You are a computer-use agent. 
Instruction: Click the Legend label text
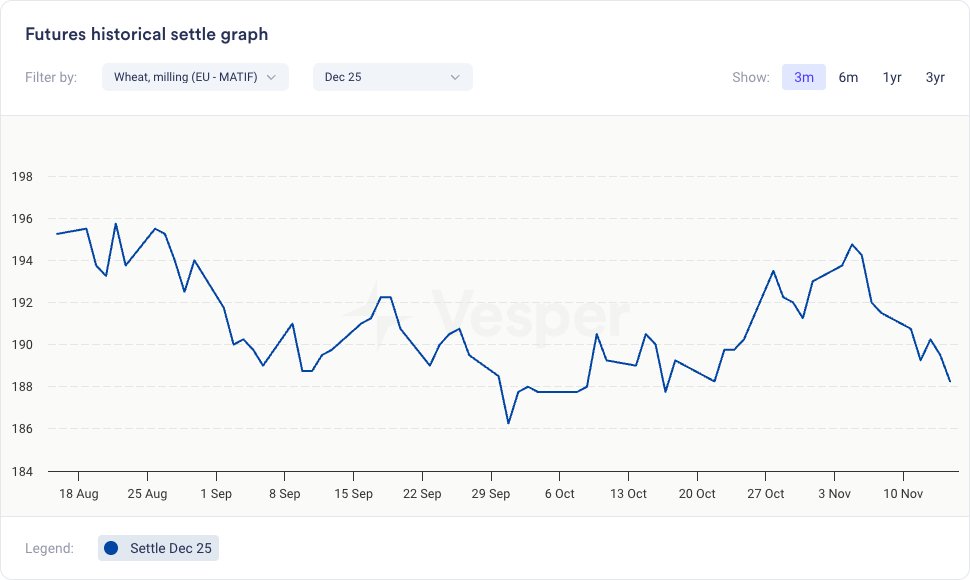point(49,548)
